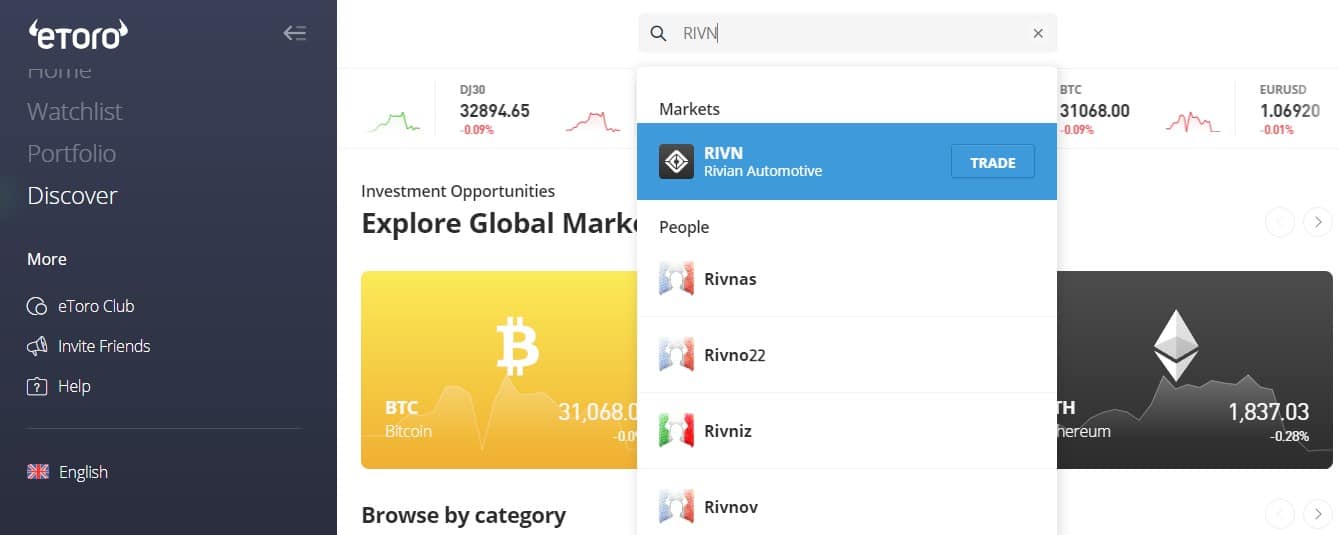
Task: Collapse the sidebar with the arrow icon
Action: tap(294, 33)
